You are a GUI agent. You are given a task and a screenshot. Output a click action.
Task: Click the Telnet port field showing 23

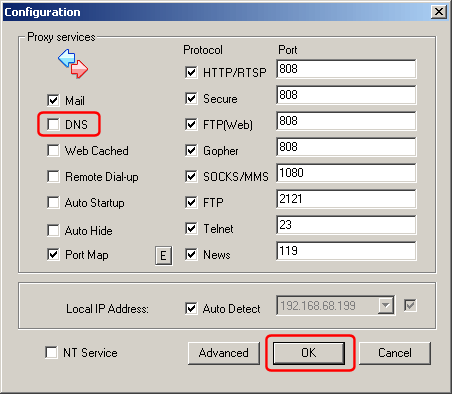pos(346,225)
